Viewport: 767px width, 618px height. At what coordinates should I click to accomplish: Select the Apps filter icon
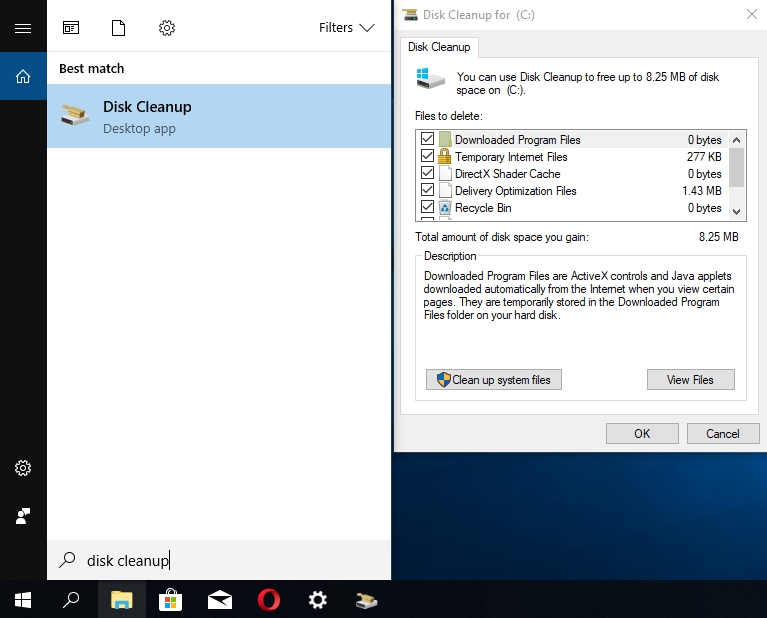coord(71,28)
